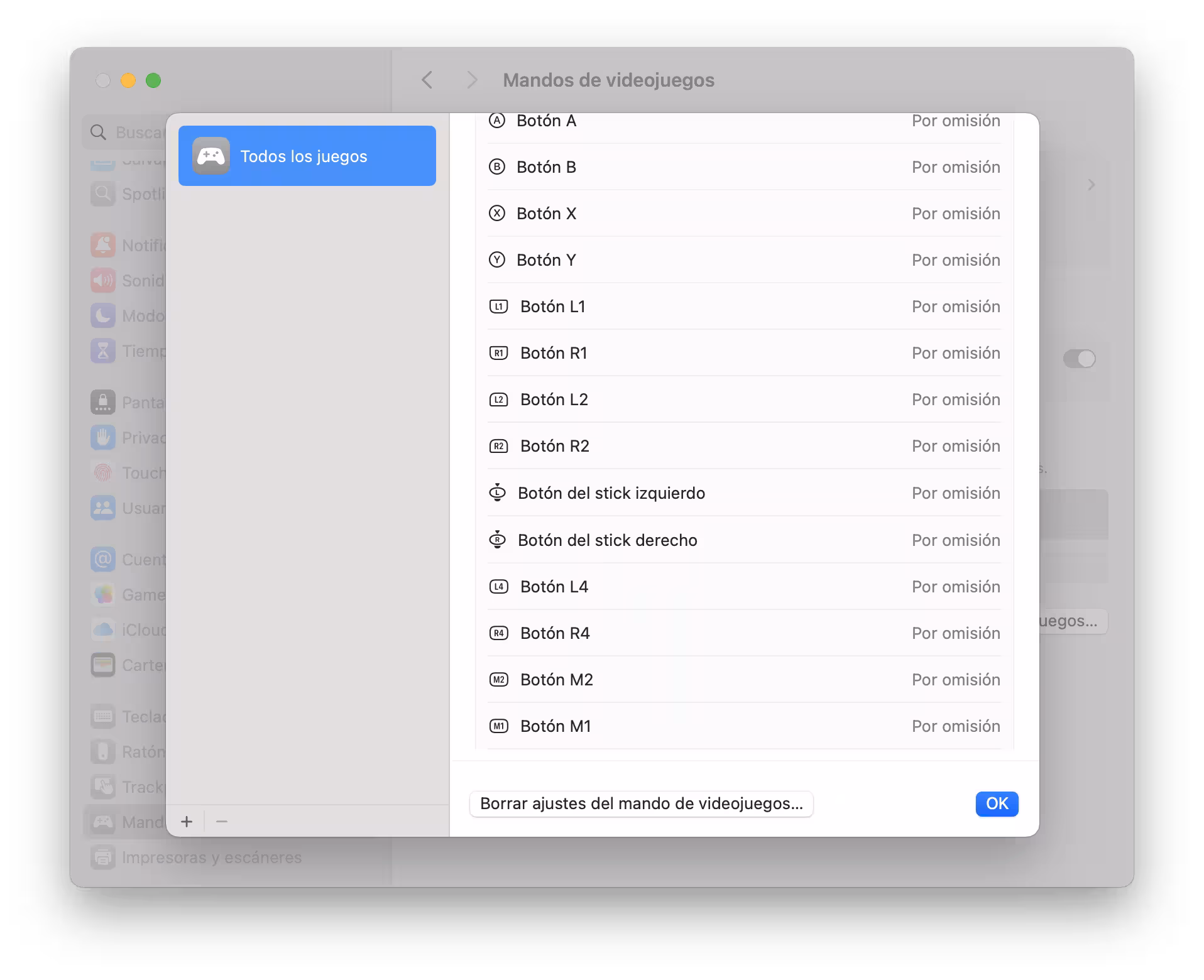This screenshot has width=1204, height=980.
Task: Open Por omisión menu for Botón L2
Action: coord(956,400)
